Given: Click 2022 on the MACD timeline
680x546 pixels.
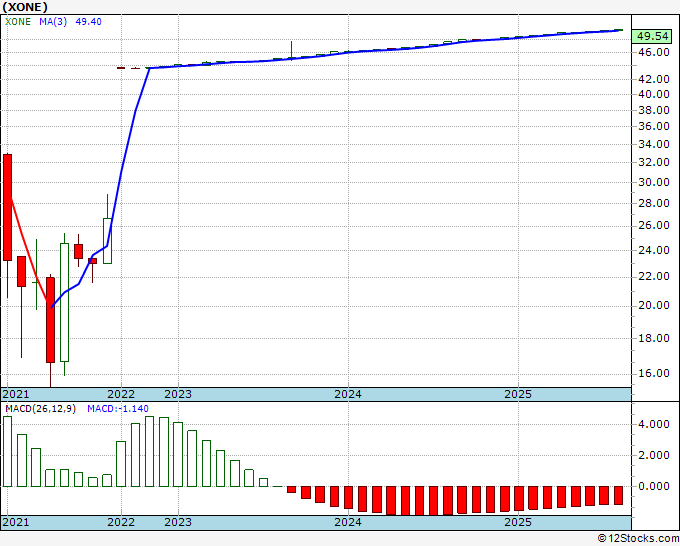Looking at the screenshot, I should click(121, 522).
